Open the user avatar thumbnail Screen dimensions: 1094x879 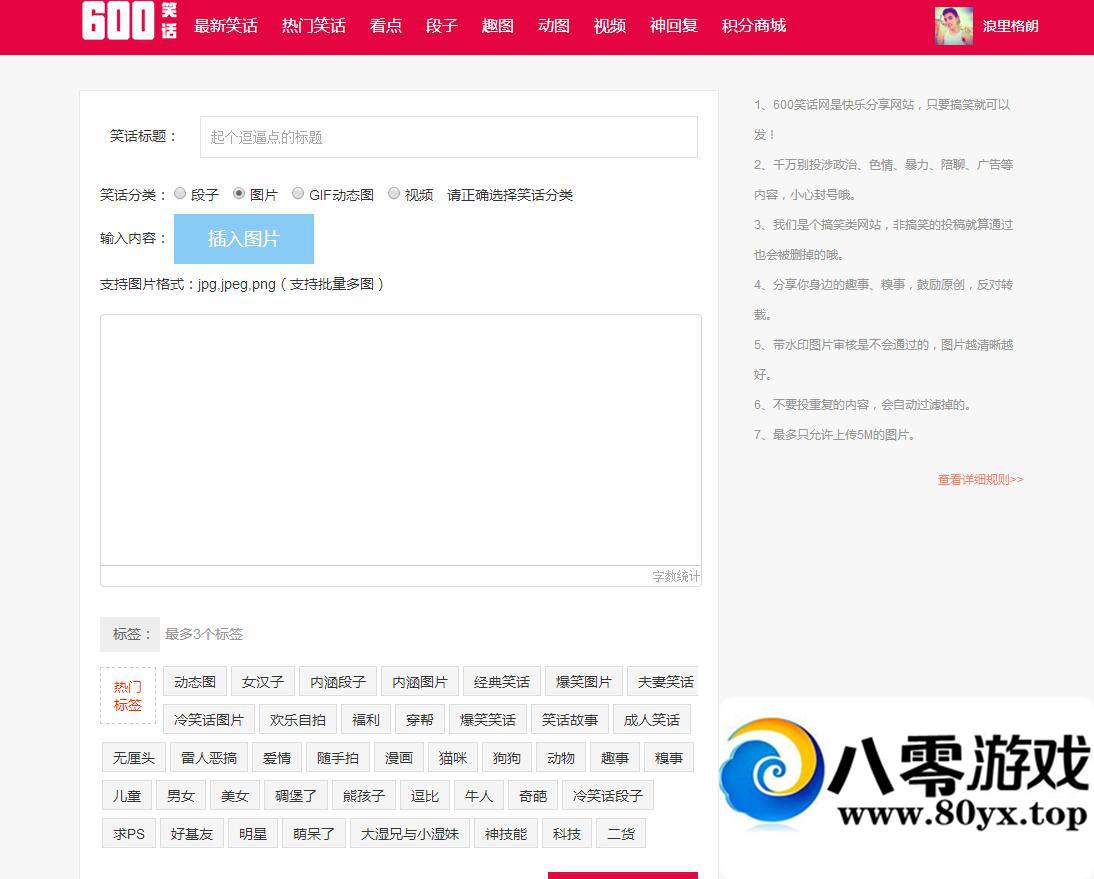tap(953, 26)
